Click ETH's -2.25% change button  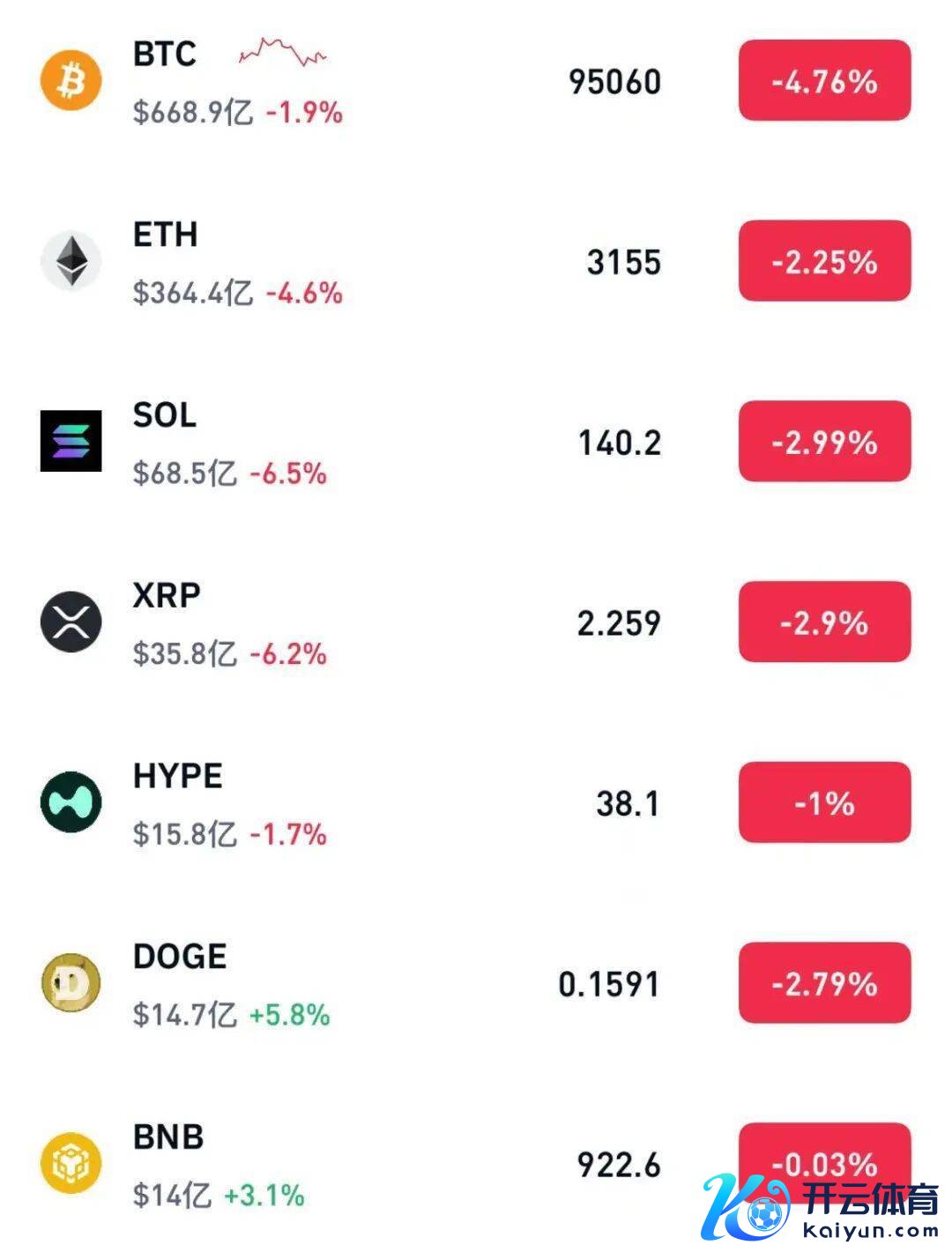824,262
